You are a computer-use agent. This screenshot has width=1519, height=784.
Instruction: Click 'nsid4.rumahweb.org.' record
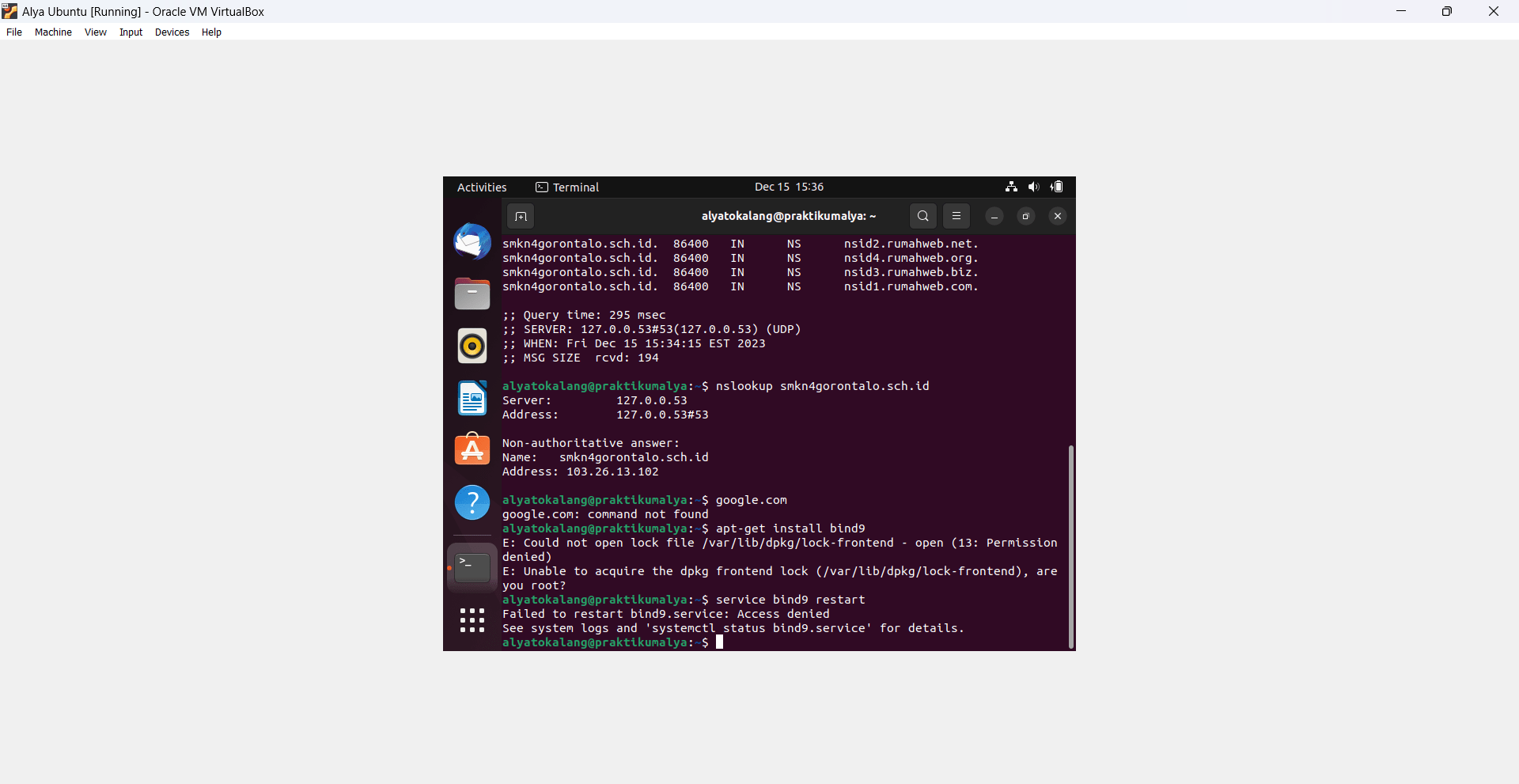pyautogui.click(x=911, y=259)
